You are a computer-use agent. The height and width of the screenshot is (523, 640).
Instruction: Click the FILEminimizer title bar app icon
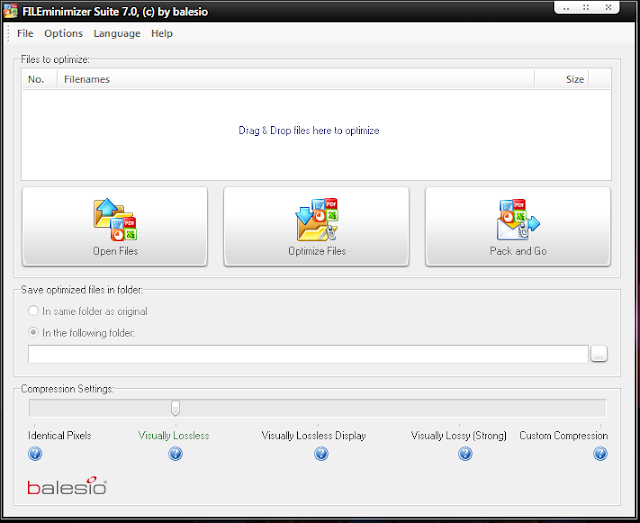(x=11, y=11)
